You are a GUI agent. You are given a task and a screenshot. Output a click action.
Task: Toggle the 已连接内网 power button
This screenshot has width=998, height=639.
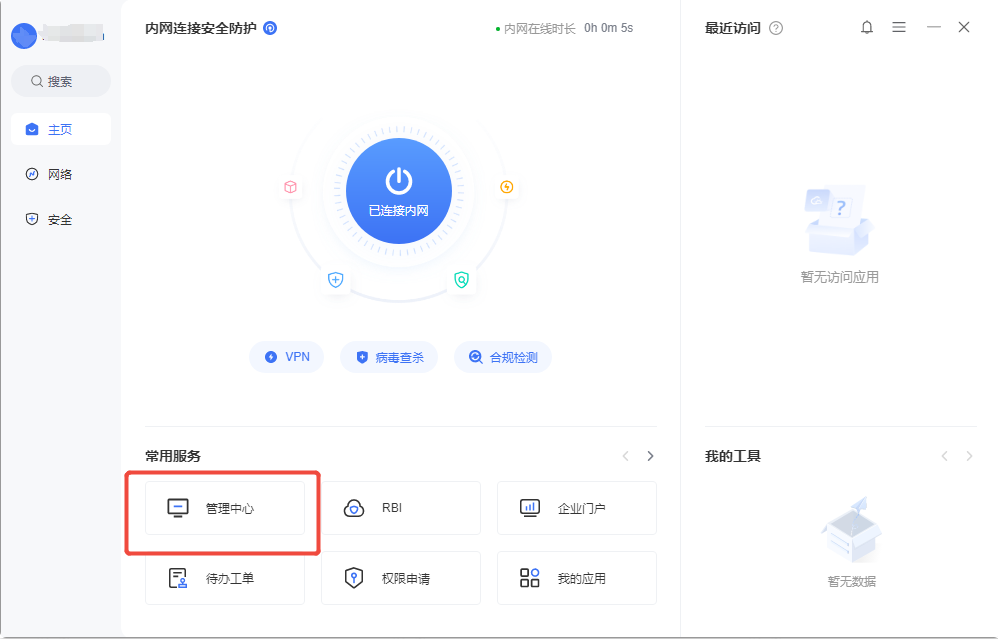click(x=399, y=191)
